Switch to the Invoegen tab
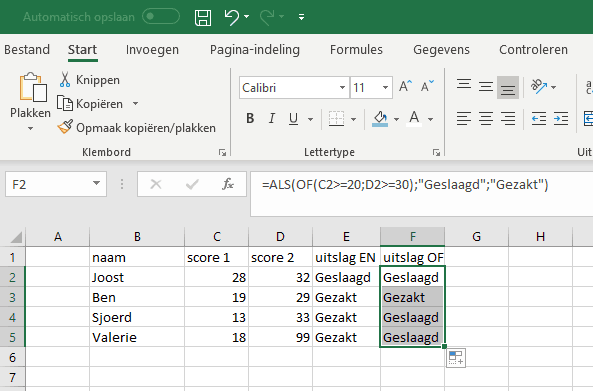This screenshot has width=593, height=391. pyautogui.click(x=152, y=50)
